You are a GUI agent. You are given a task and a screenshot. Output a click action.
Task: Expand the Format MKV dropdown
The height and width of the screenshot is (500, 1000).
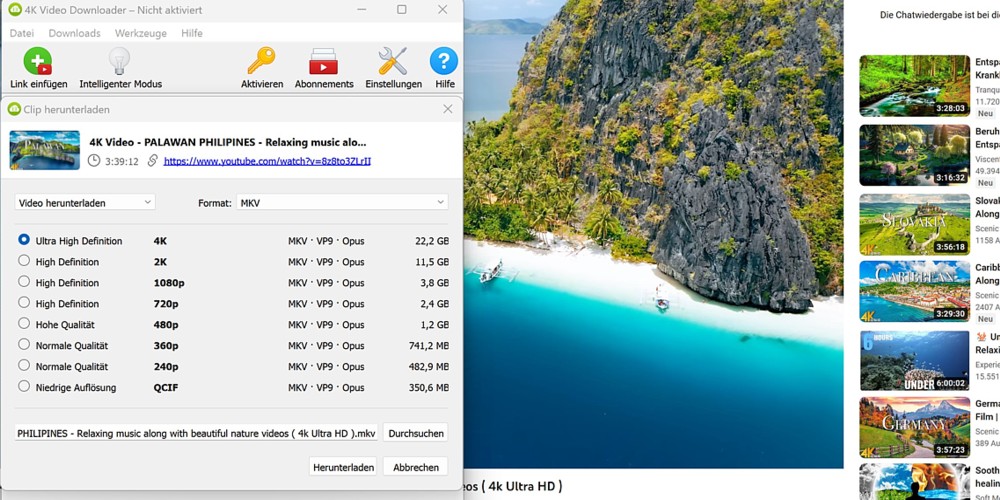point(342,202)
